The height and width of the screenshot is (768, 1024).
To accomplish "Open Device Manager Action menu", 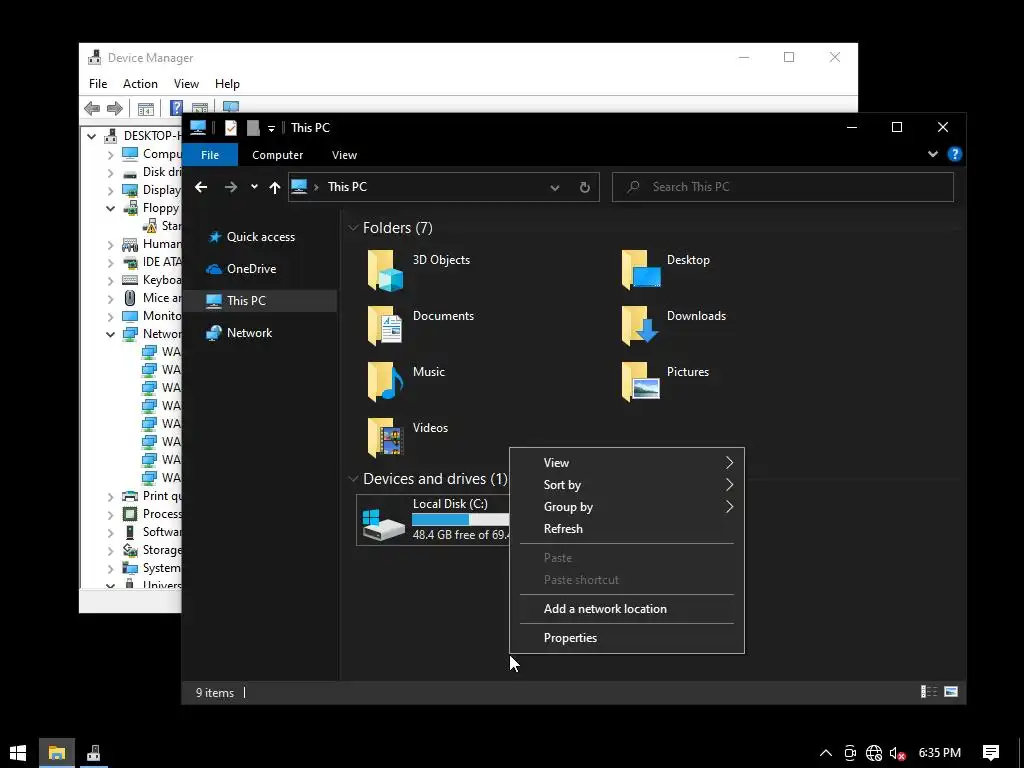I will (x=140, y=84).
